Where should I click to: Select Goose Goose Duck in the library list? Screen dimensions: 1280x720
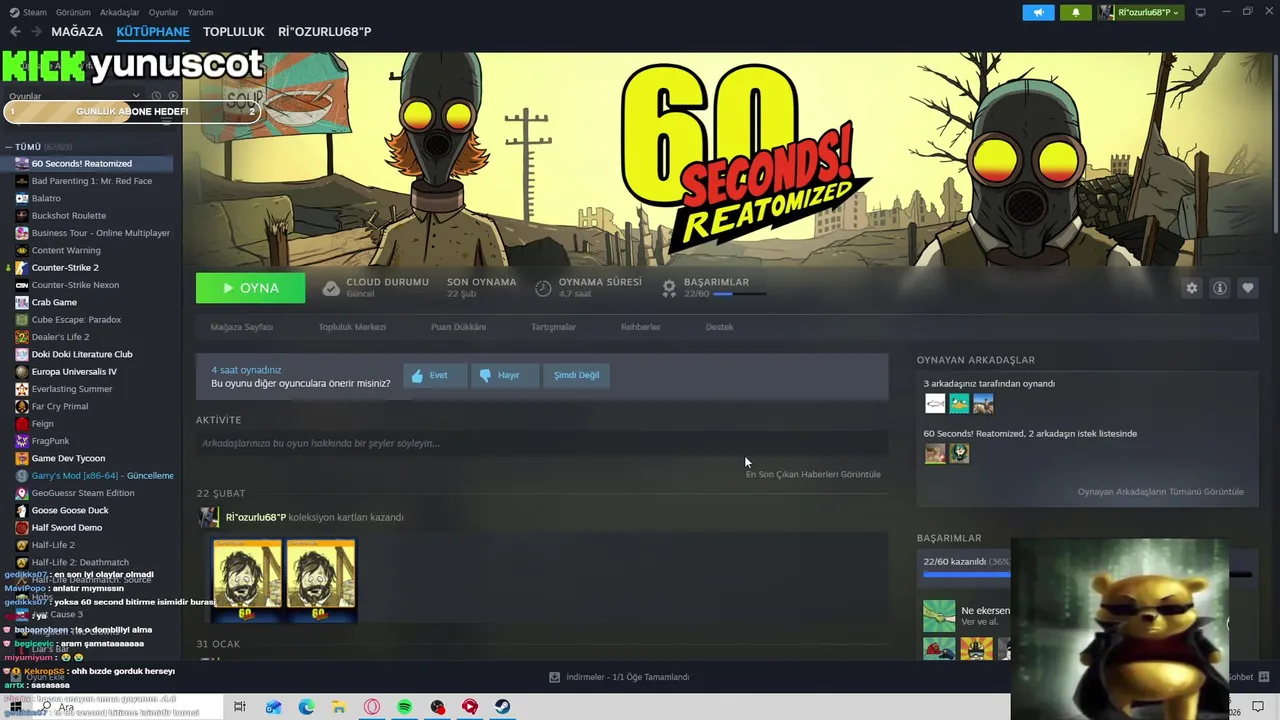[x=70, y=510]
